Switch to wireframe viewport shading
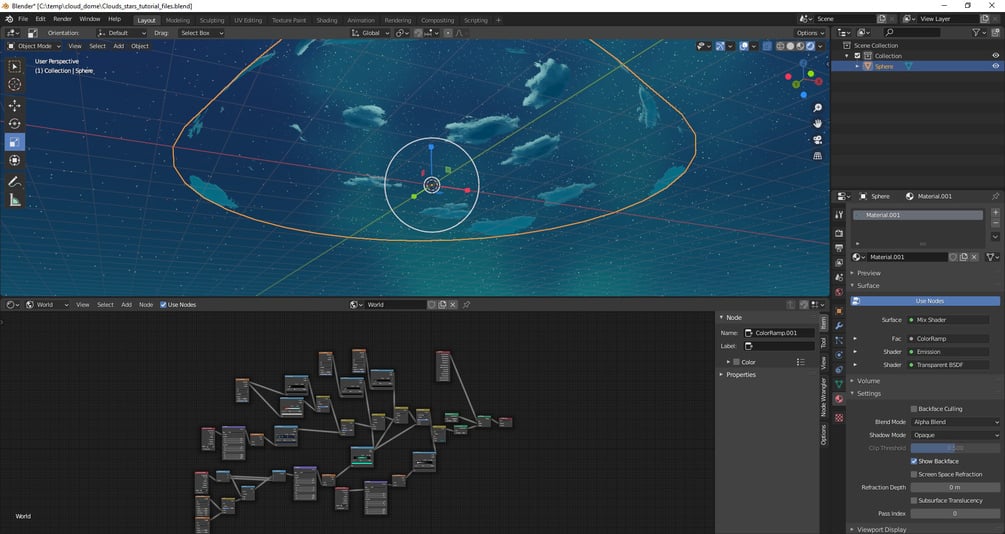1005x534 pixels. pos(780,46)
